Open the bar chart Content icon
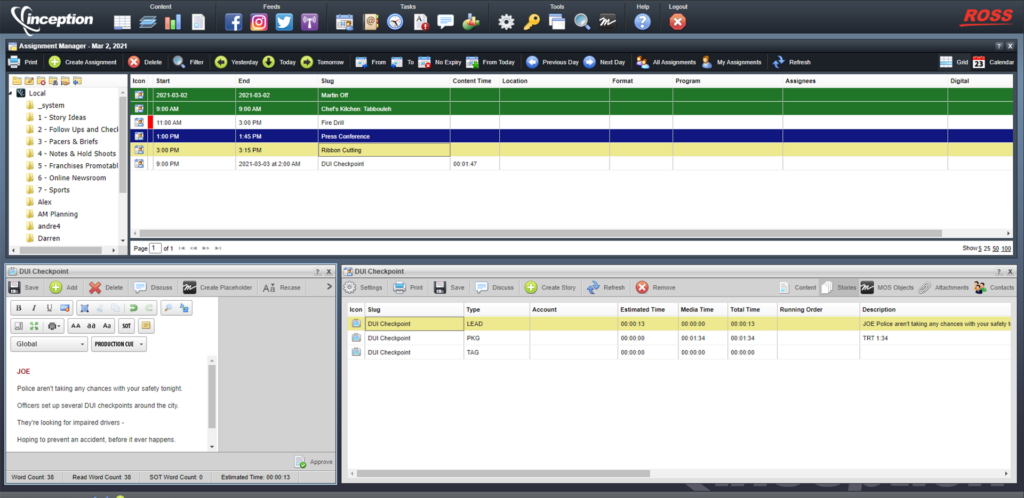This screenshot has height=498, width=1024. pos(173,22)
